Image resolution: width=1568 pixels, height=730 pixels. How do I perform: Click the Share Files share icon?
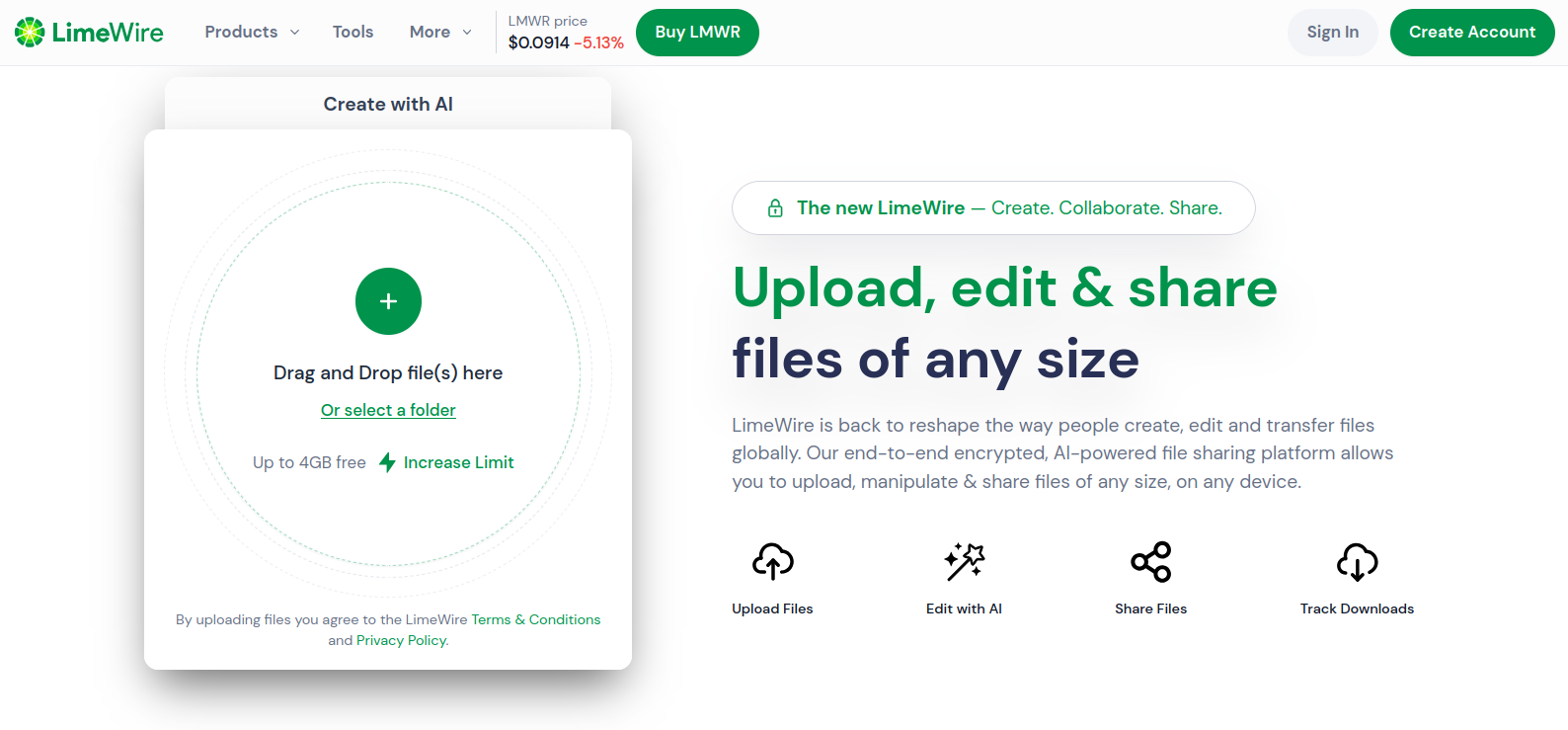[x=1151, y=561]
